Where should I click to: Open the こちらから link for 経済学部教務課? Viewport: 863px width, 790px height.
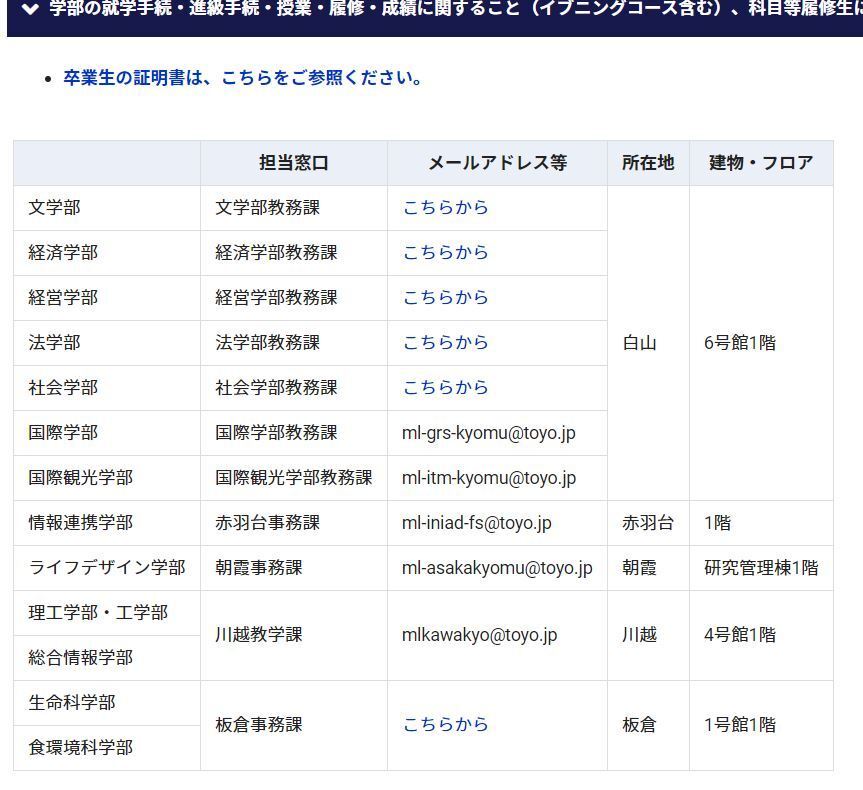(445, 253)
